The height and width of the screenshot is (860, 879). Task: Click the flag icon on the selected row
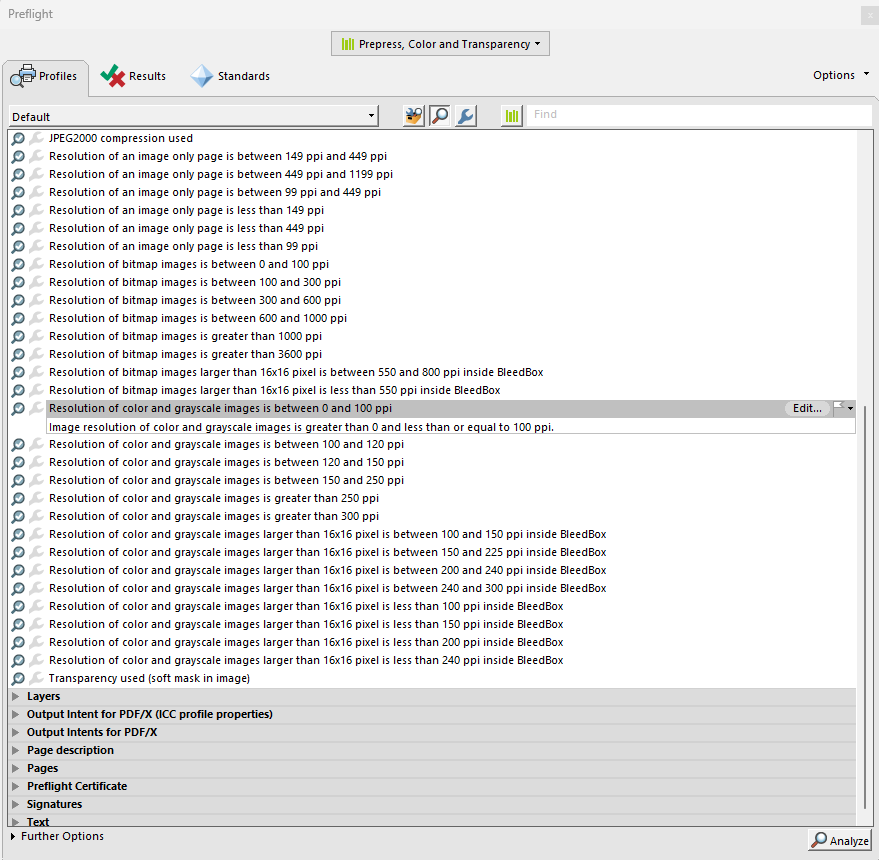839,408
